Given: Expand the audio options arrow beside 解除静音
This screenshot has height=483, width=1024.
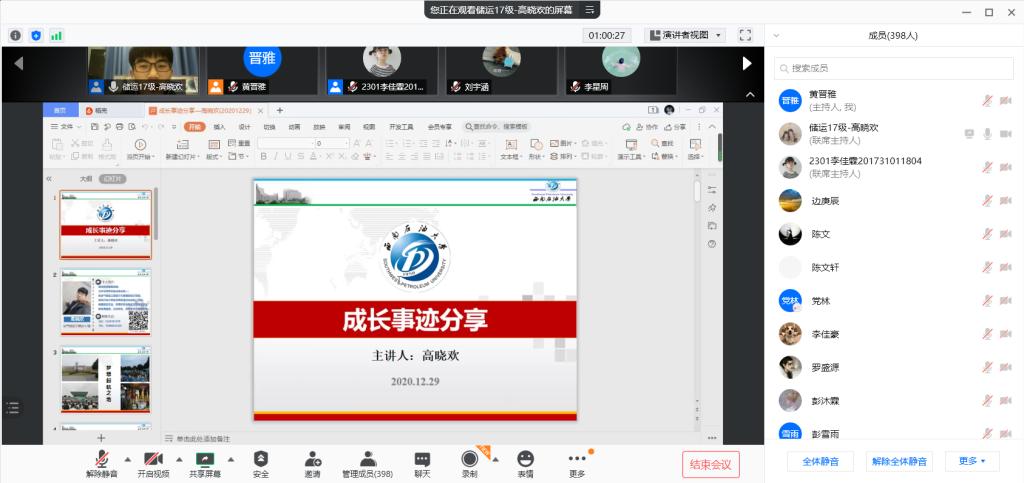Looking at the screenshot, I should pyautogui.click(x=127, y=459).
